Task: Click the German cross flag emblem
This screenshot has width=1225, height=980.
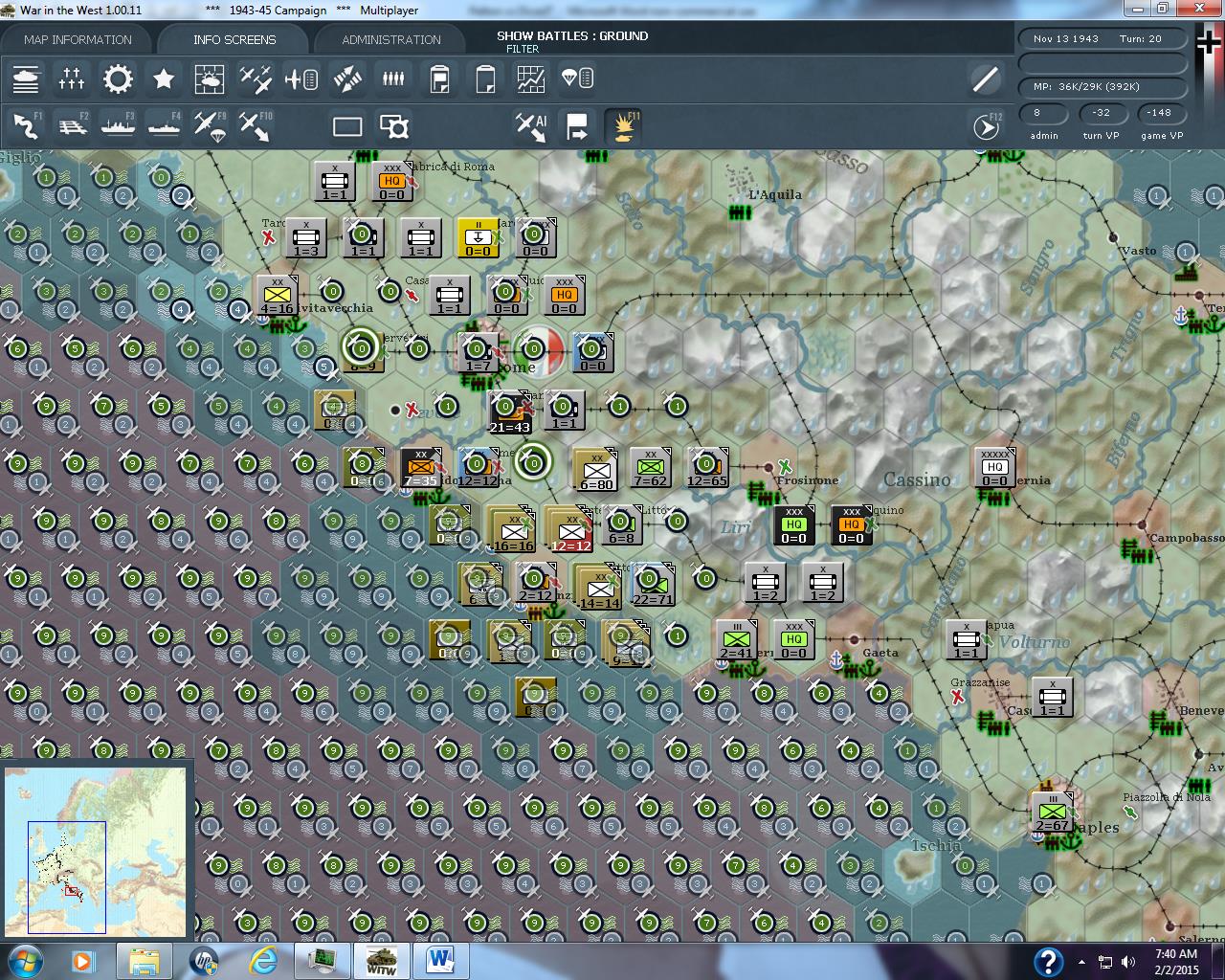Action: point(1209,43)
